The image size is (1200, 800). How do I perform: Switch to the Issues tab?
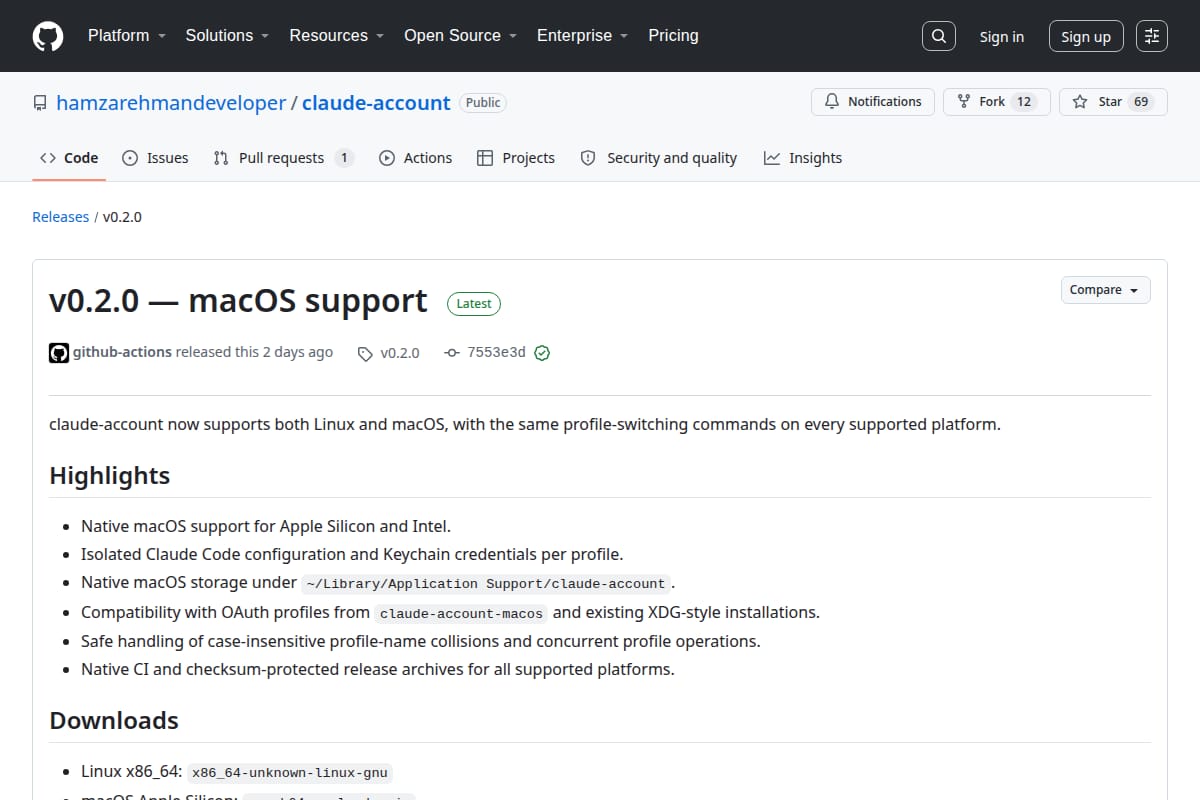click(155, 158)
